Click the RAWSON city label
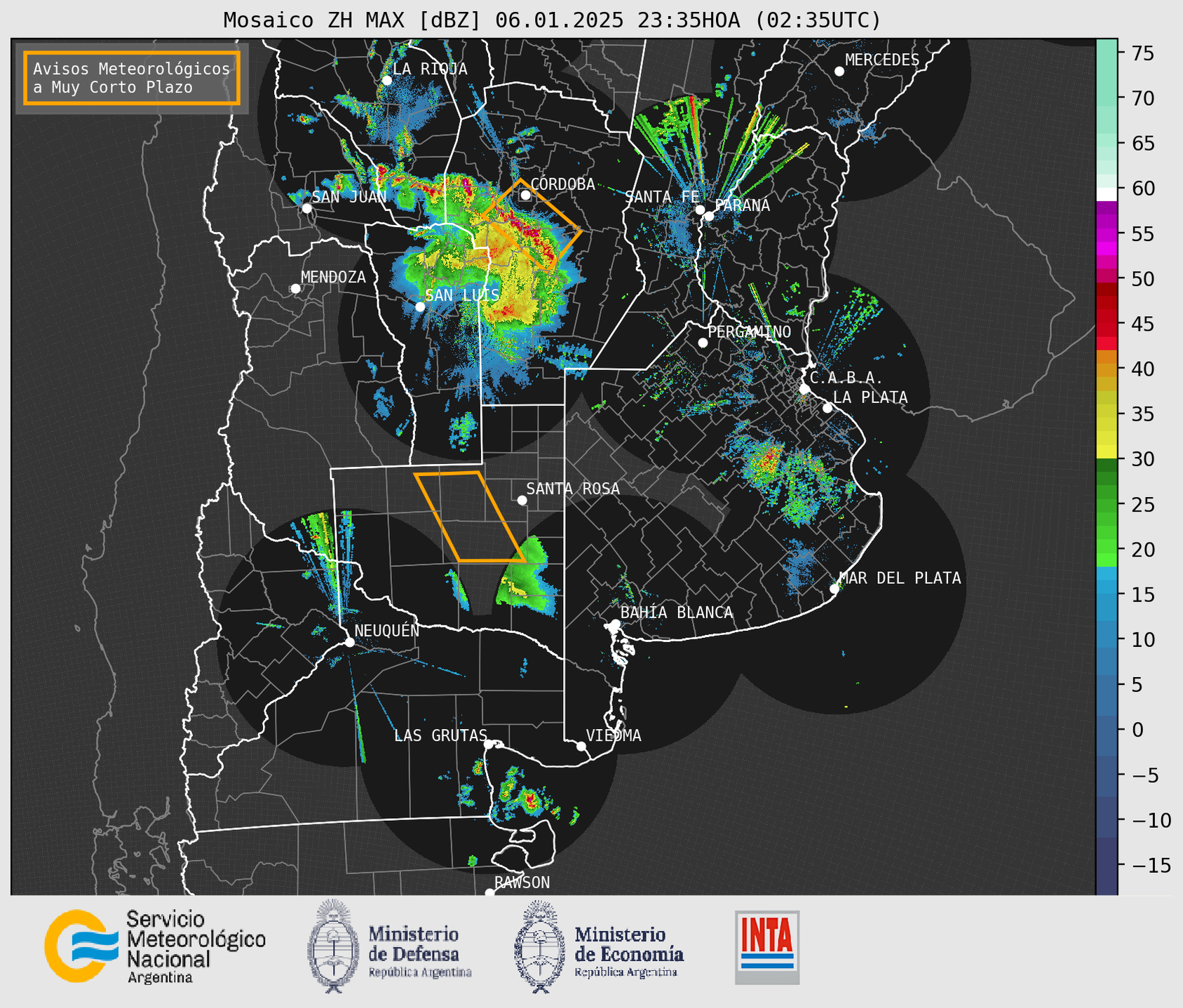 tap(522, 883)
